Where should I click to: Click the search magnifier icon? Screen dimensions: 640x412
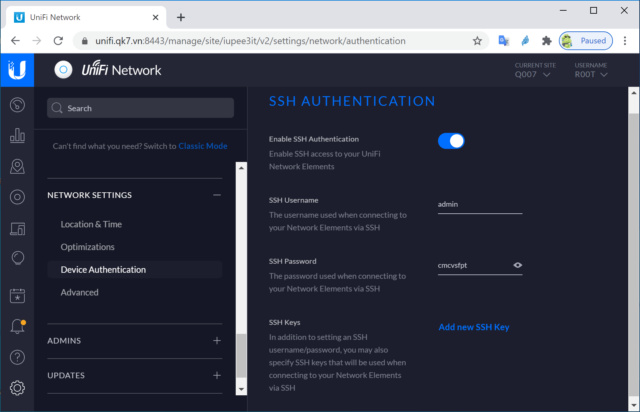(57, 108)
